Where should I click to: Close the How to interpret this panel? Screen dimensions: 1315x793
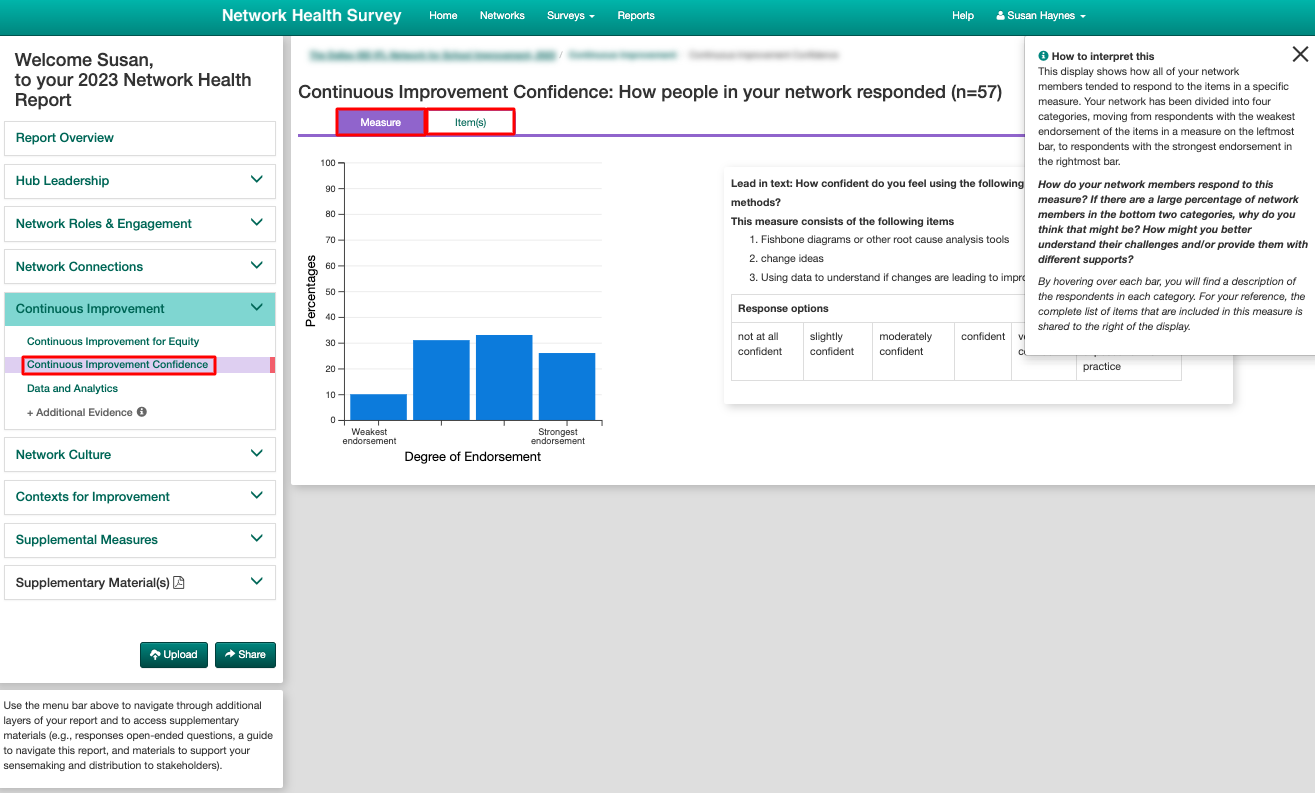[x=1300, y=54]
